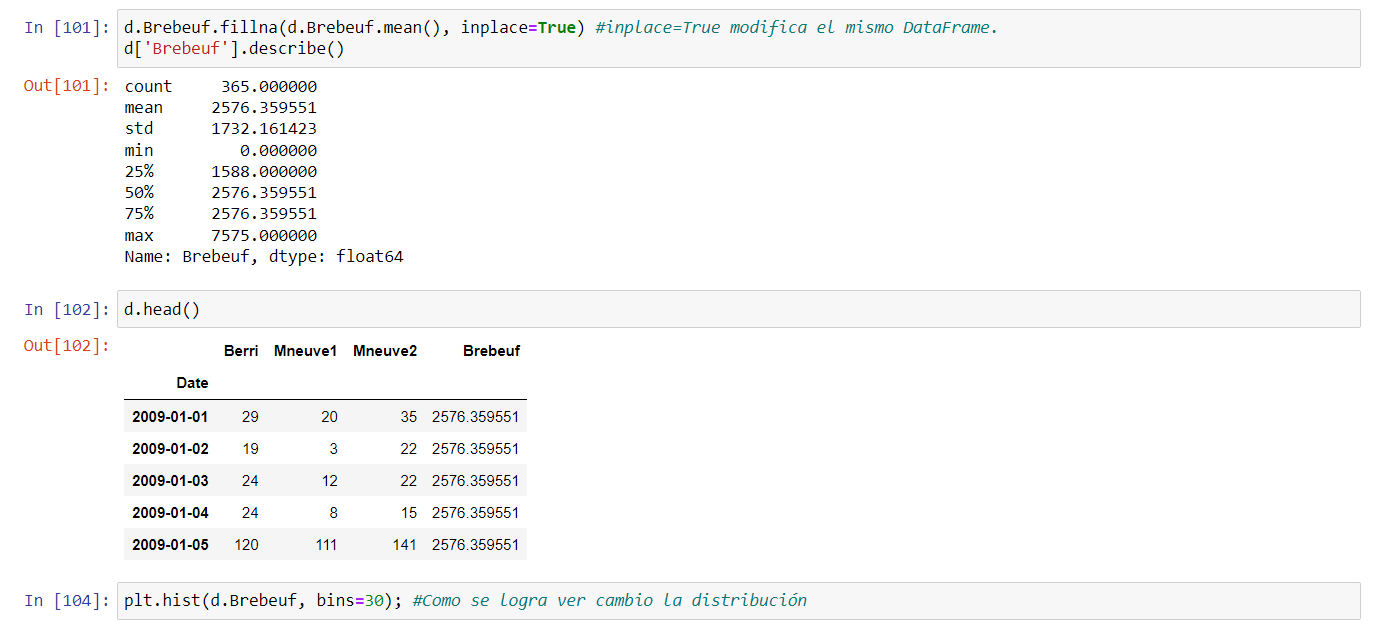Viewport: 1373px width, 633px height.
Task: Click the max value 7575.000000 in output
Action: pyautogui.click(x=264, y=236)
